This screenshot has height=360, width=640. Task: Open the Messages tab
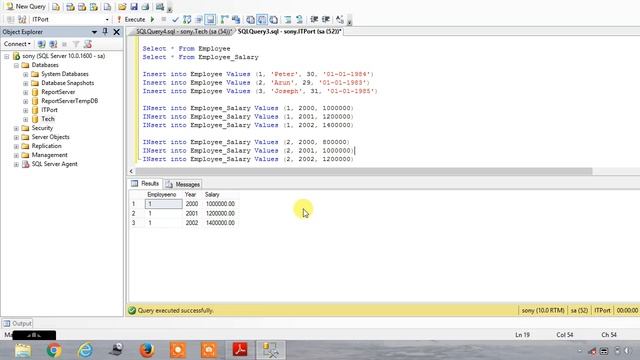pyautogui.click(x=183, y=184)
